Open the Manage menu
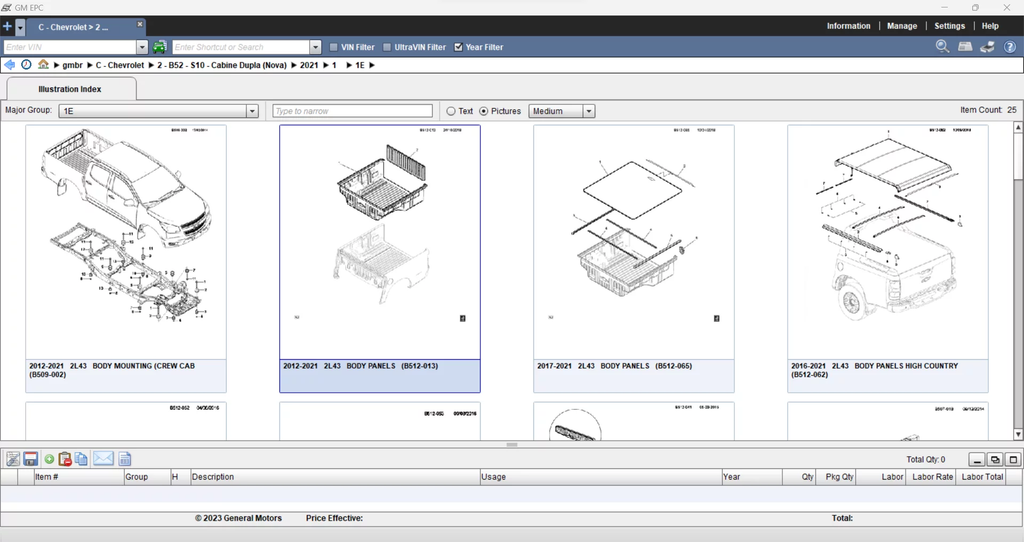Screen dimensions: 1024x542 click(901, 26)
